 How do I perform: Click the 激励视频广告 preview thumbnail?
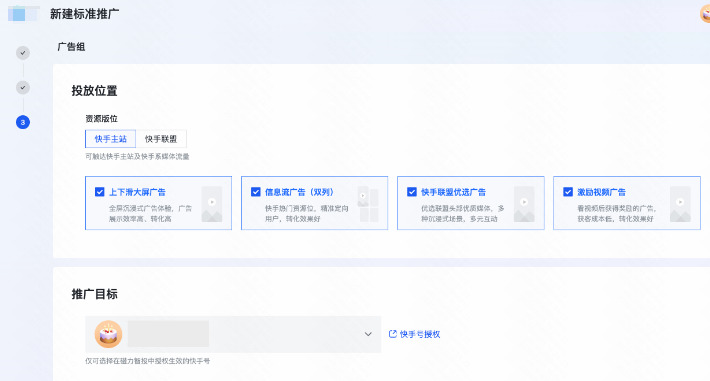[x=680, y=204]
